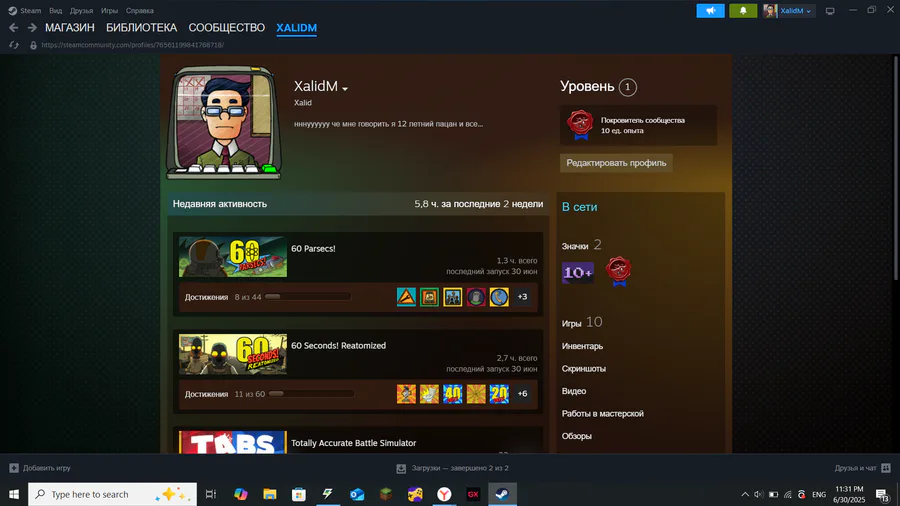
Task: Reload the profile page
Action: 14,45
